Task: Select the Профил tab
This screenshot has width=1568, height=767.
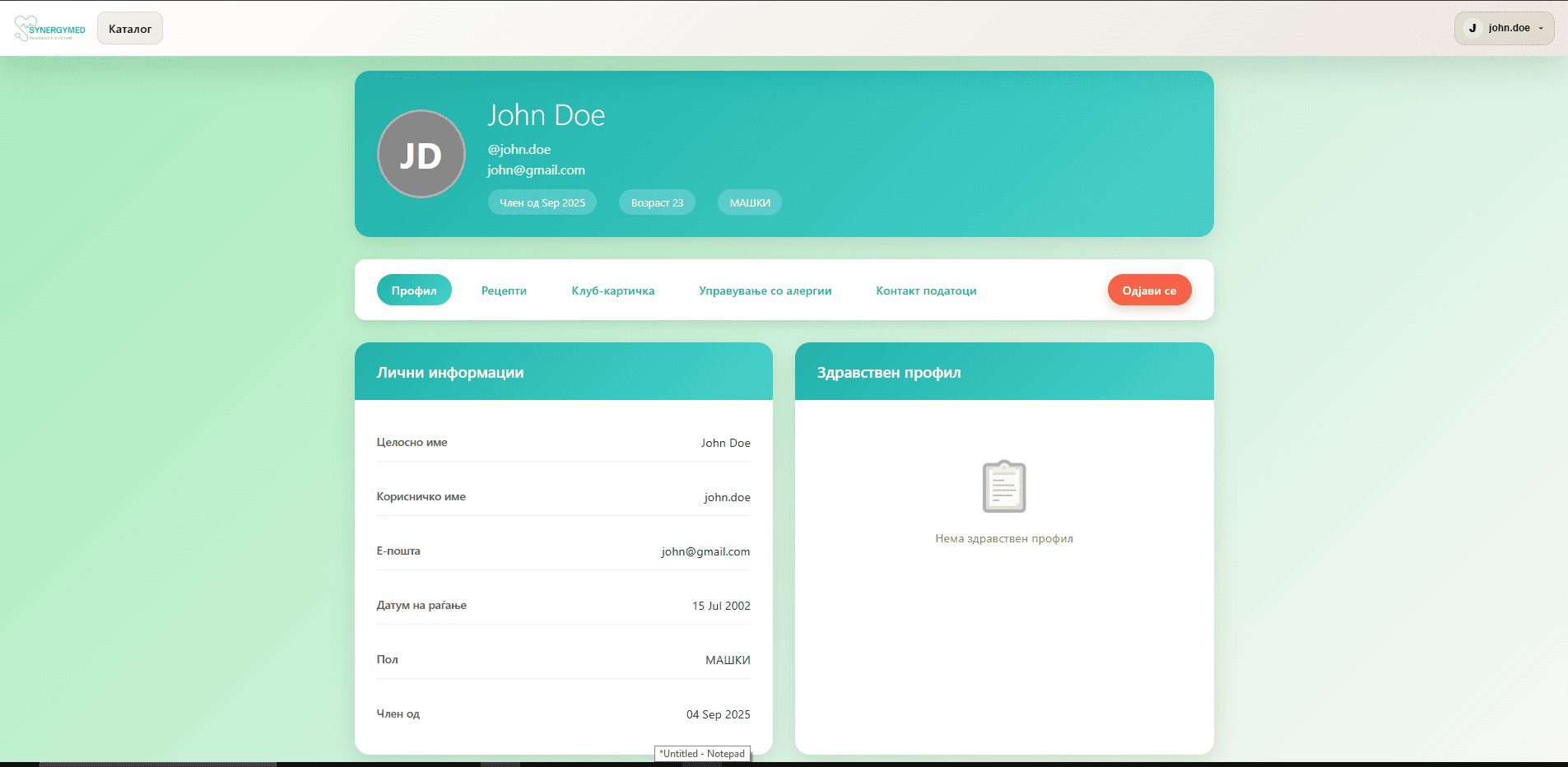Action: (x=414, y=291)
